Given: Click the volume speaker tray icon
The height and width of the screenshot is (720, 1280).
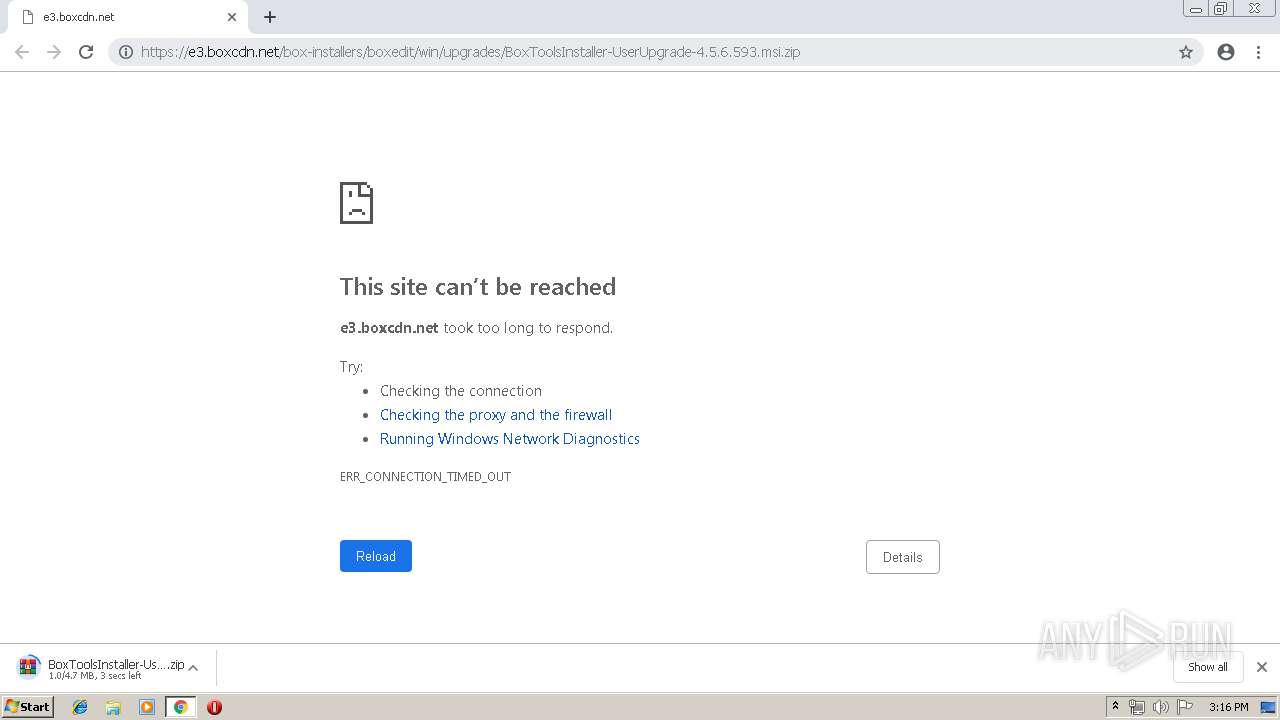Looking at the screenshot, I should (x=1161, y=707).
